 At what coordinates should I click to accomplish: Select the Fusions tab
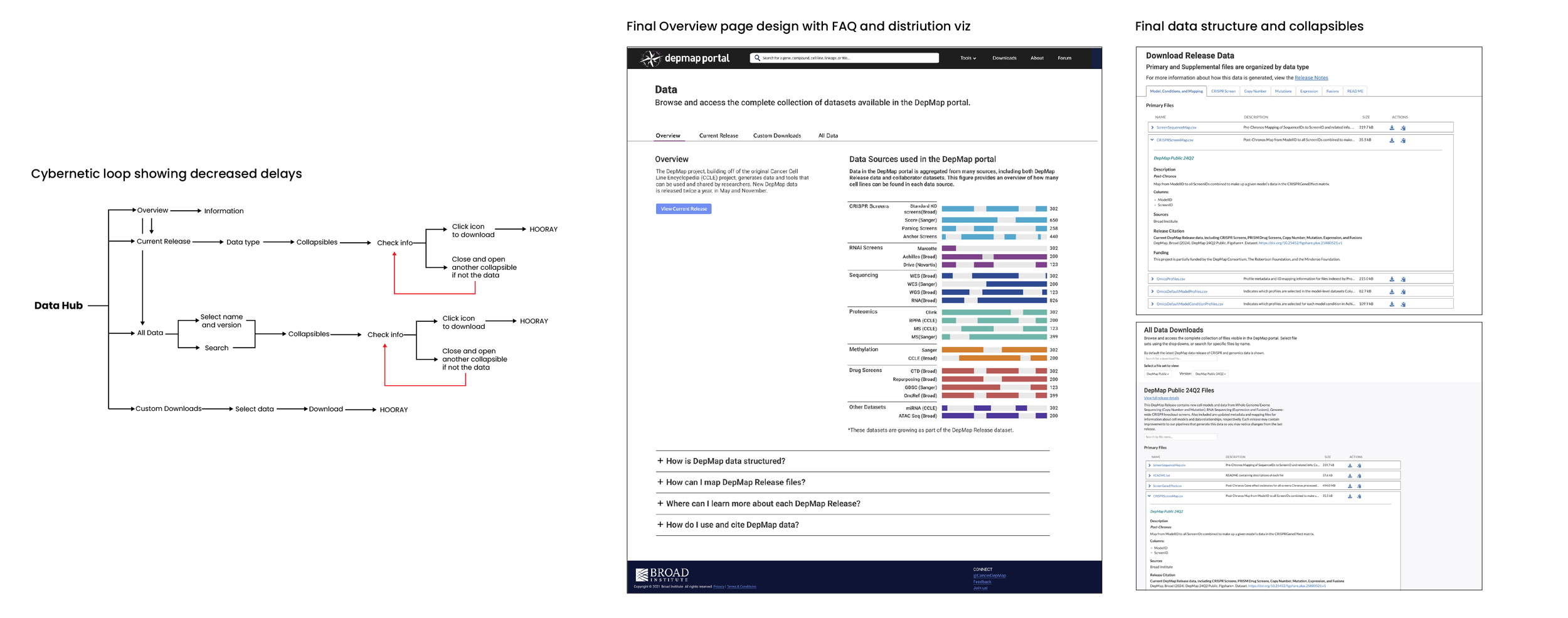pos(1333,91)
